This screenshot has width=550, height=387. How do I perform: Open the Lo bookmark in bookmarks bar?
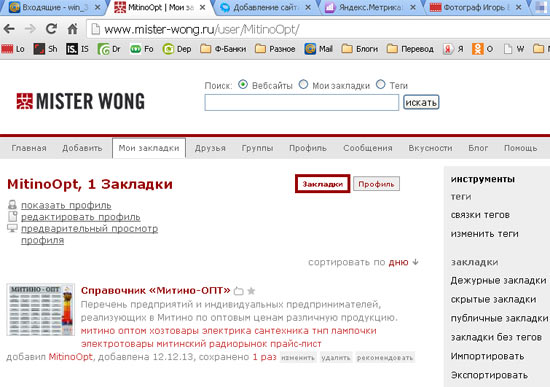click(13, 49)
